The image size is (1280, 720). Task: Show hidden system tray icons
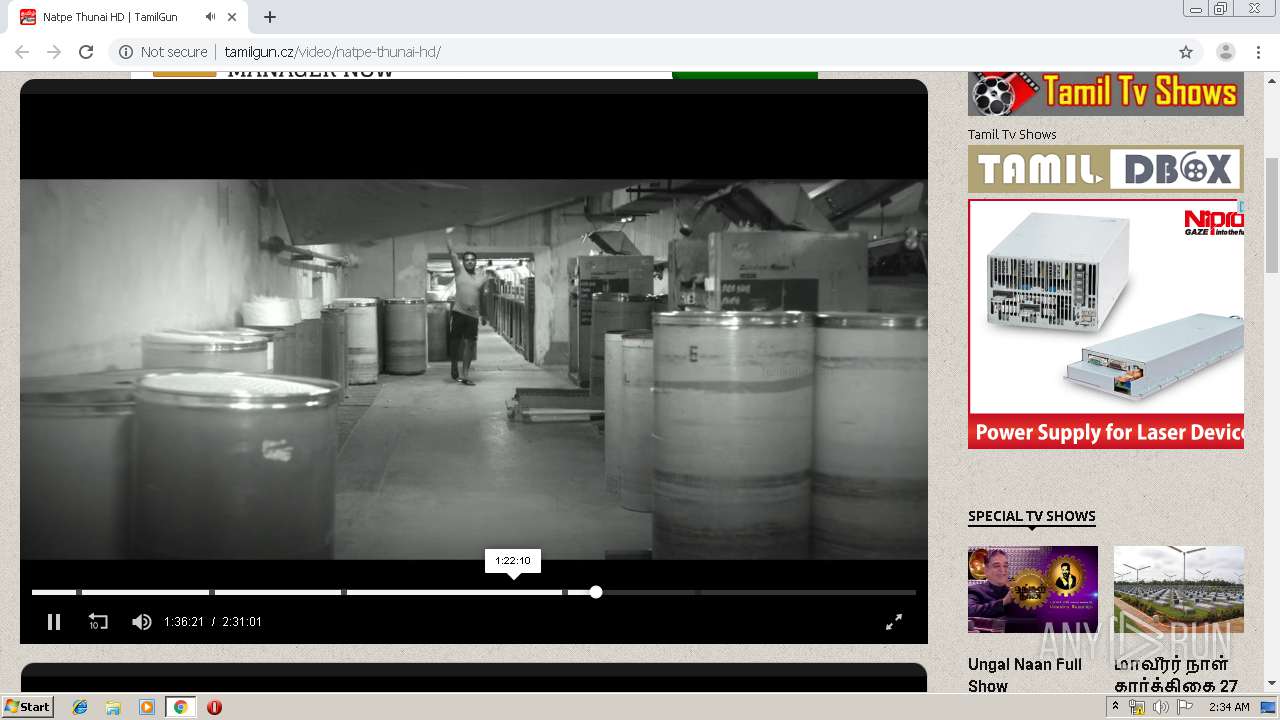coord(1115,707)
